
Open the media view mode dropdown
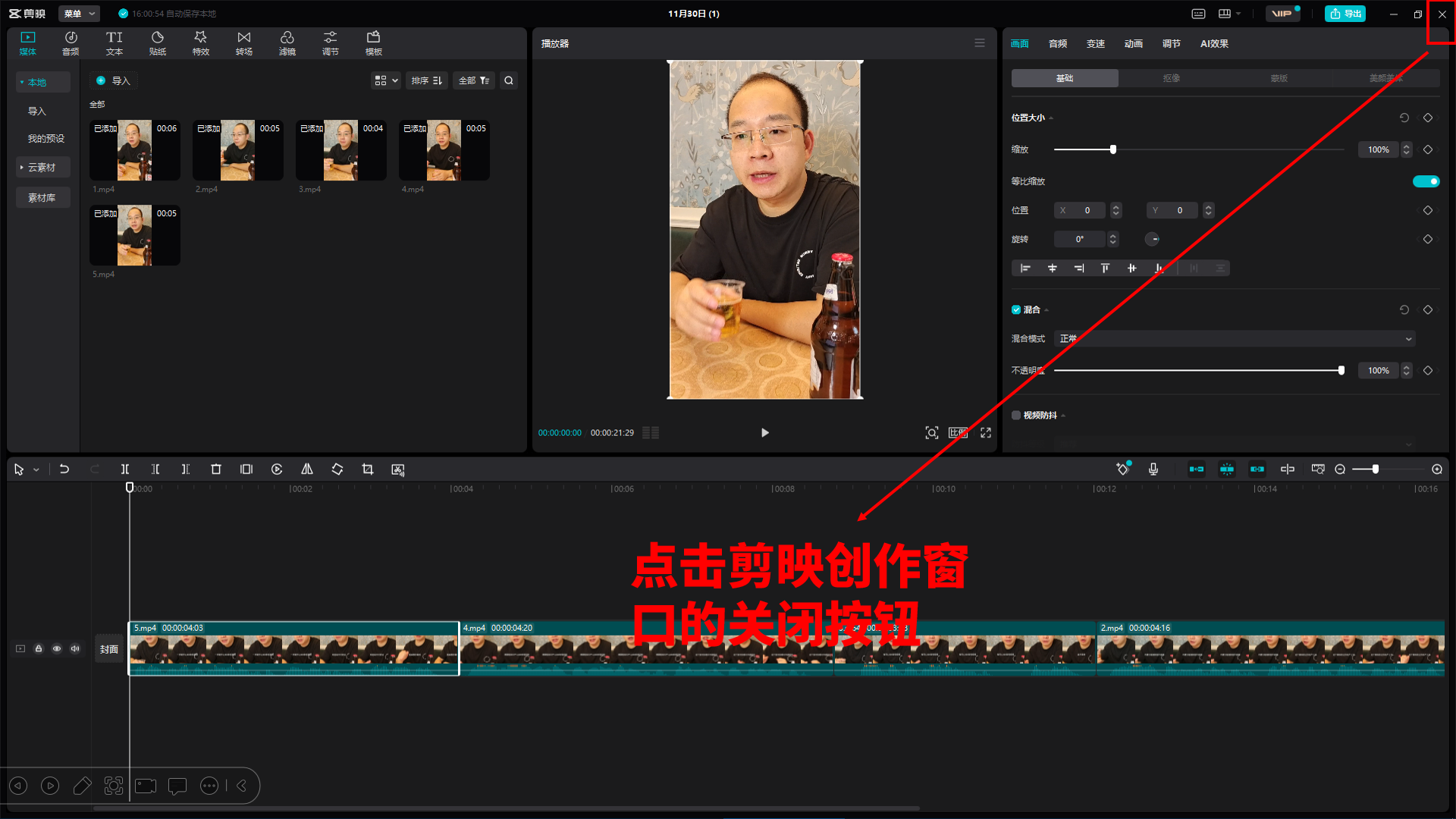385,80
